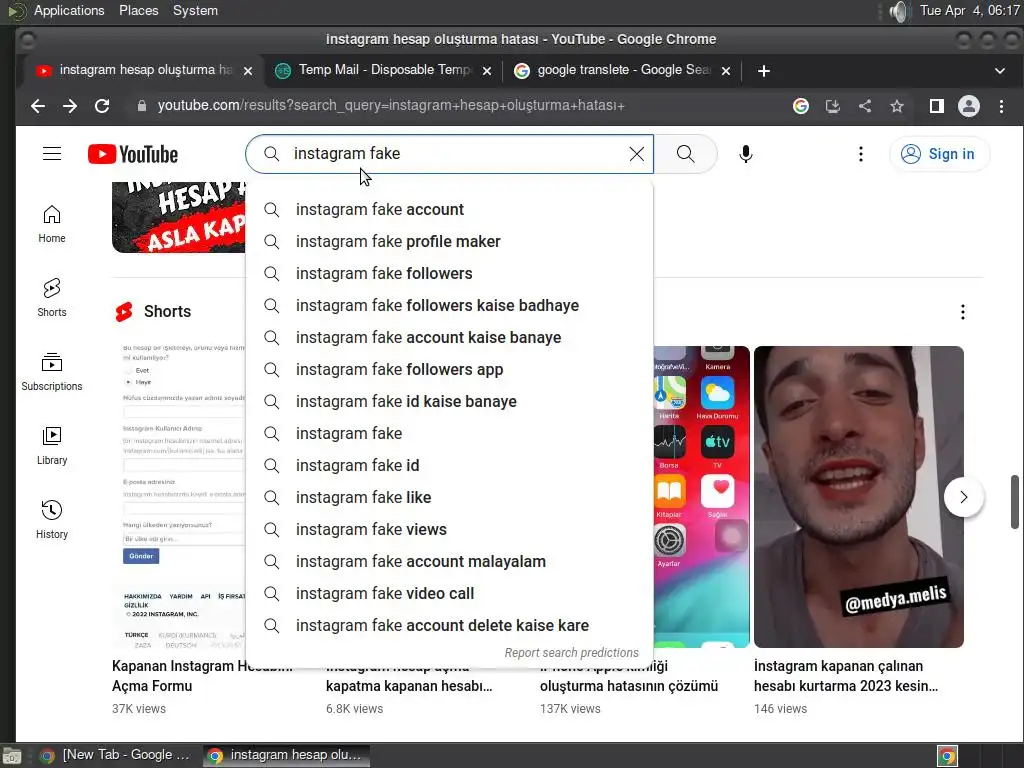The image size is (1024, 768).
Task: Choose 'instagram fake account malayalam' suggestion
Action: pyautogui.click(x=449, y=562)
